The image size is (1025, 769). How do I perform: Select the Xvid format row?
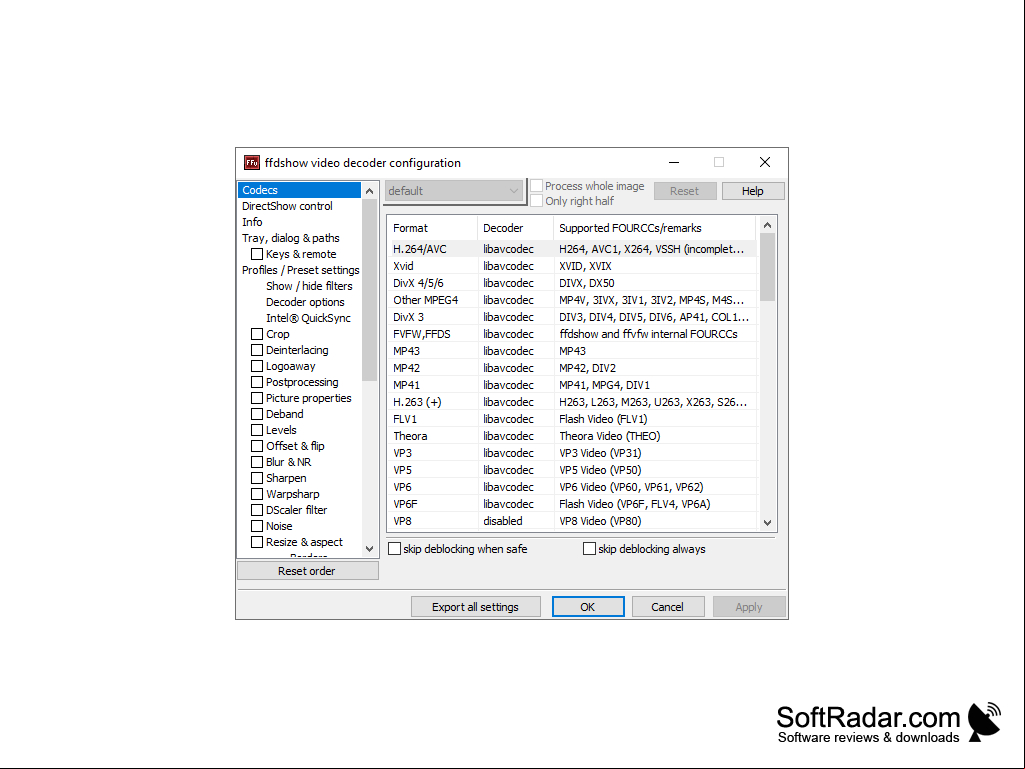[x=572, y=266]
